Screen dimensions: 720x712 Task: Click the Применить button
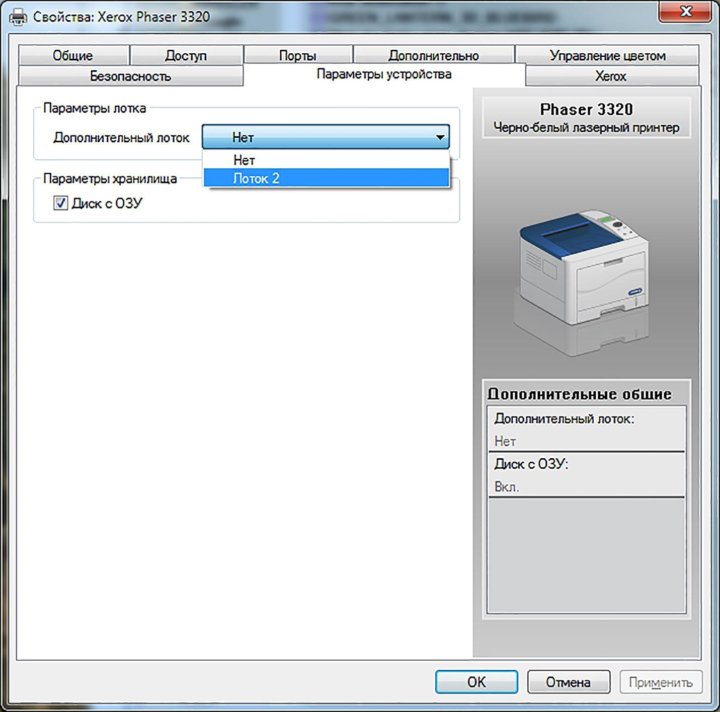[x=660, y=683]
